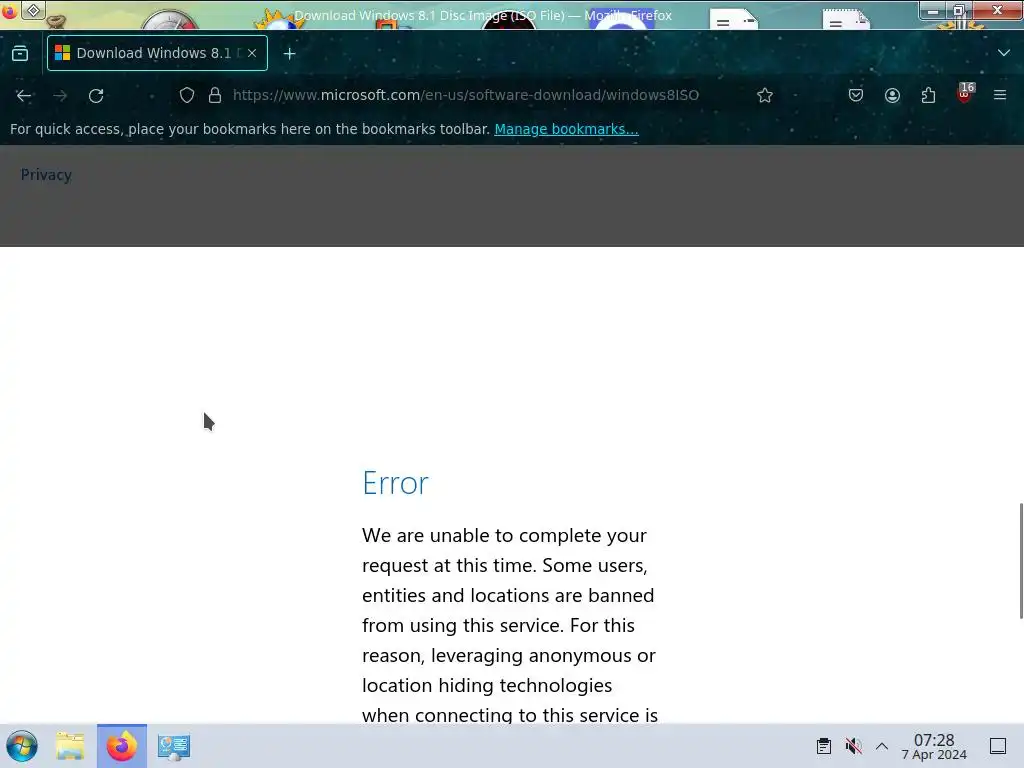The image size is (1024, 768).
Task: Reload the current page
Action: tap(96, 95)
